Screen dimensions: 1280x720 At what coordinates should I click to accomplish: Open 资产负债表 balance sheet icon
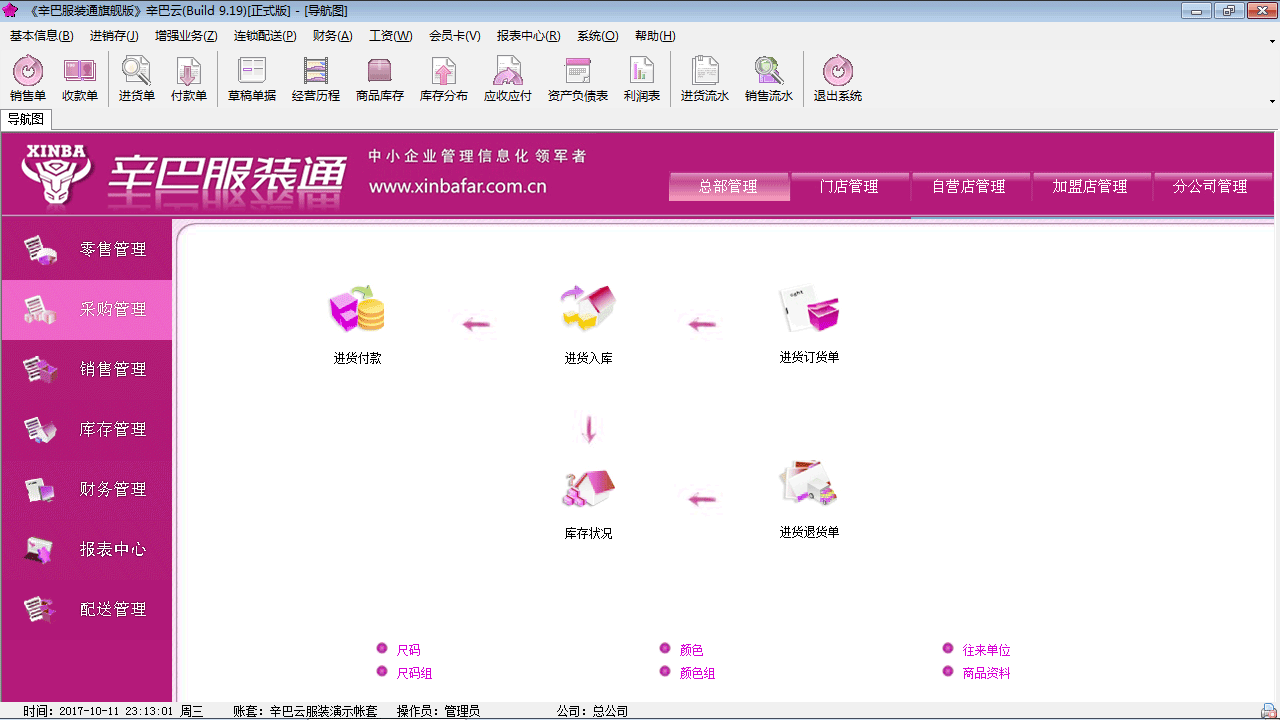[578, 79]
